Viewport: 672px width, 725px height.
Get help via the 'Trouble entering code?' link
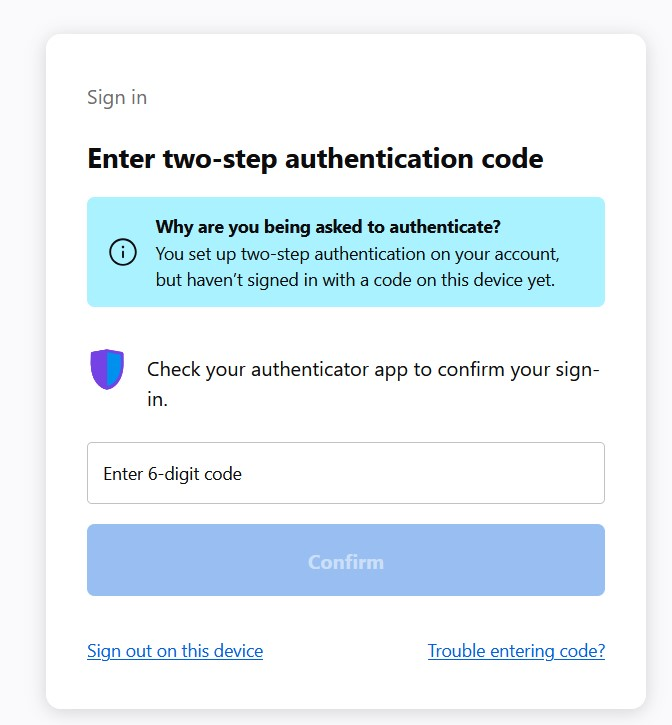pyautogui.click(x=516, y=651)
